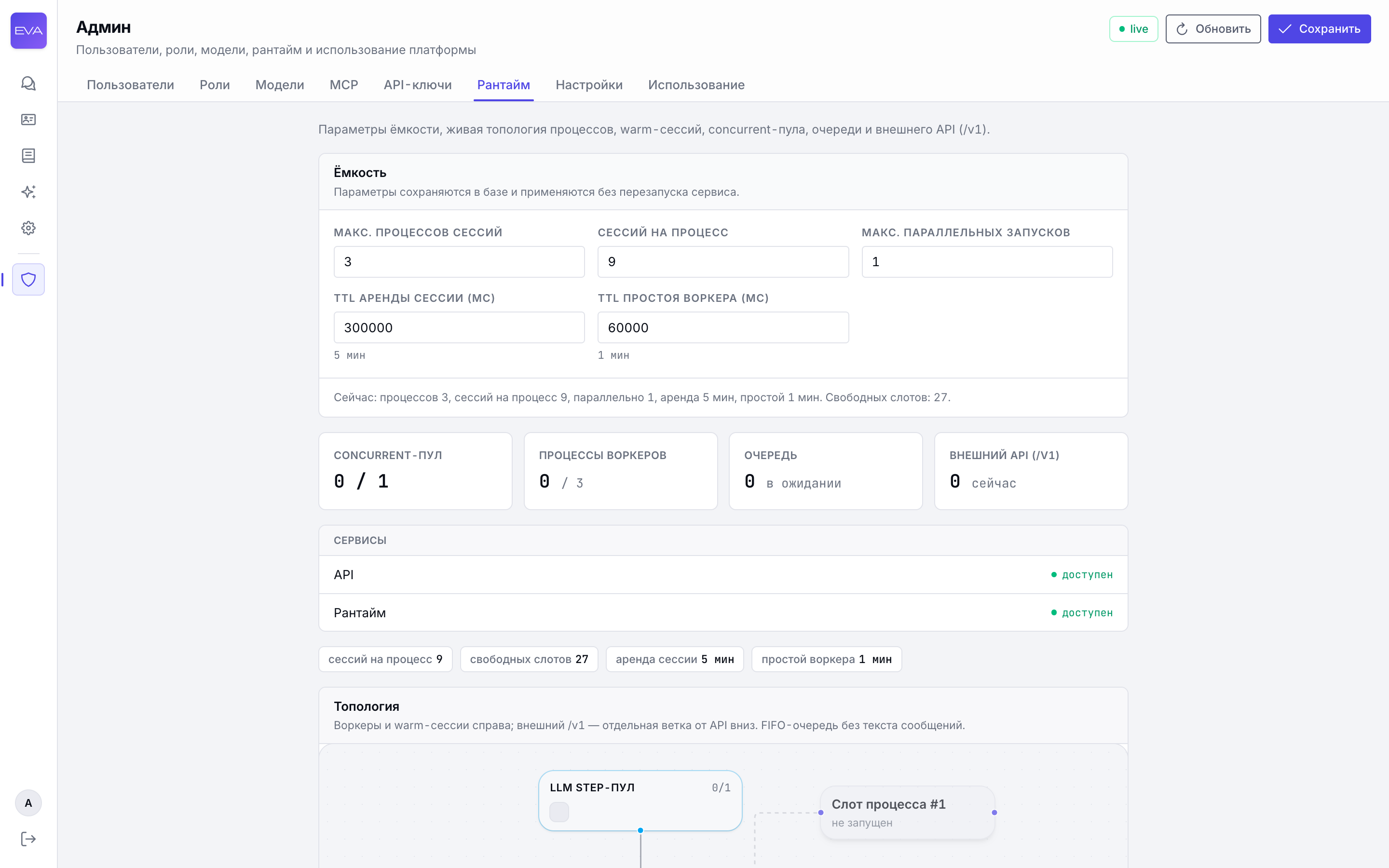Open the gear settings icon in sidebar
The width and height of the screenshot is (1389, 868).
tap(28, 228)
